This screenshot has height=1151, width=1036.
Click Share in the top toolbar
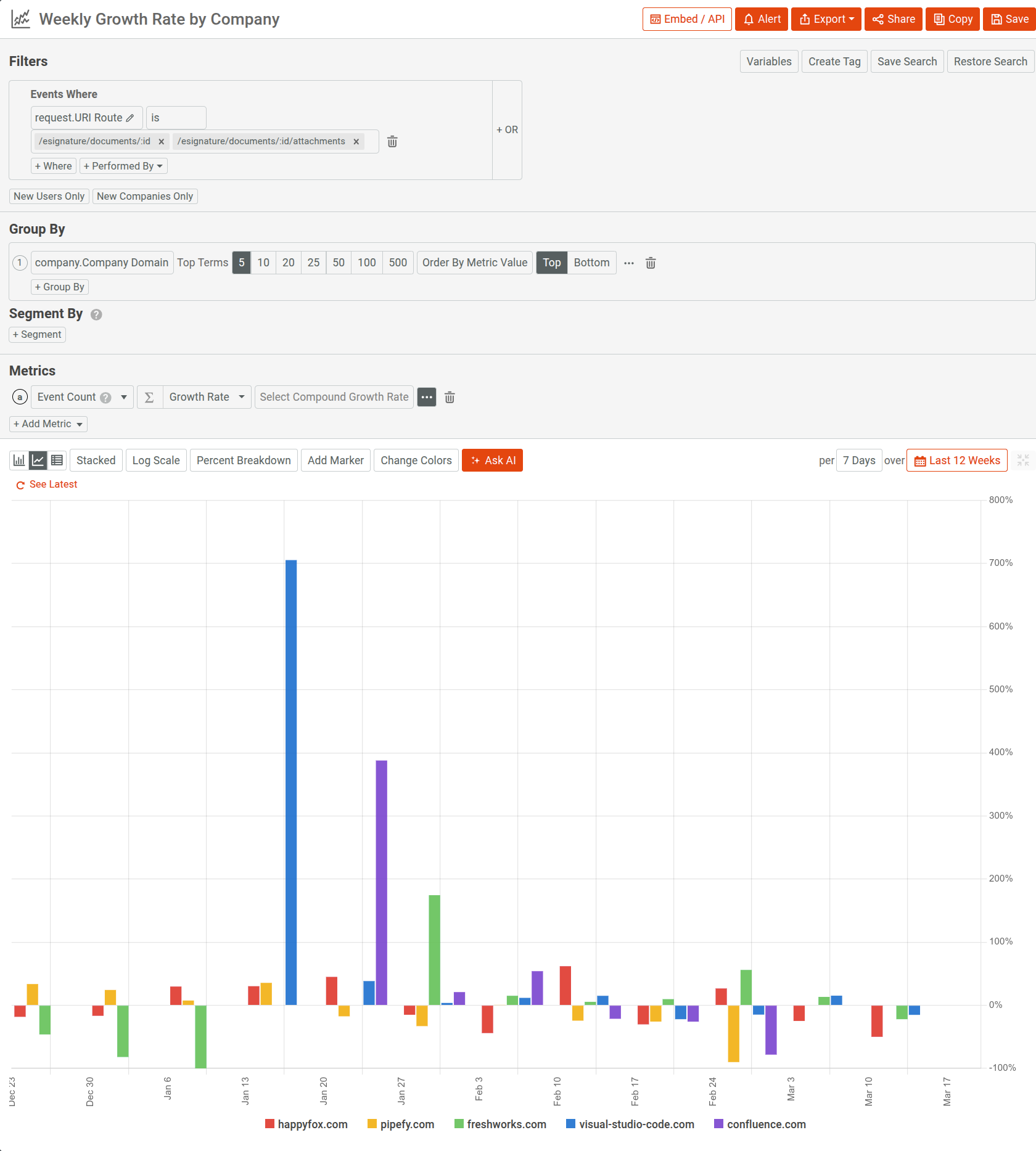pyautogui.click(x=893, y=19)
